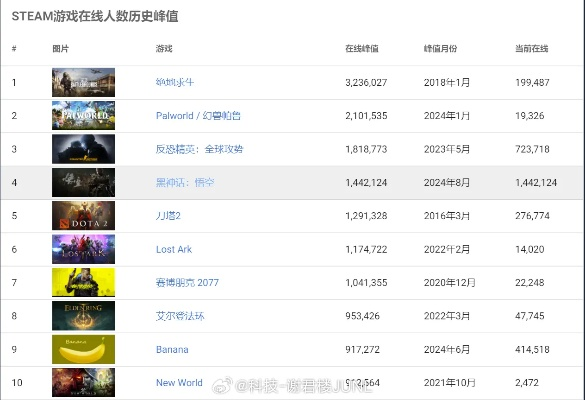Click peak month 2018年1月
585x400 pixels.
pos(447,82)
